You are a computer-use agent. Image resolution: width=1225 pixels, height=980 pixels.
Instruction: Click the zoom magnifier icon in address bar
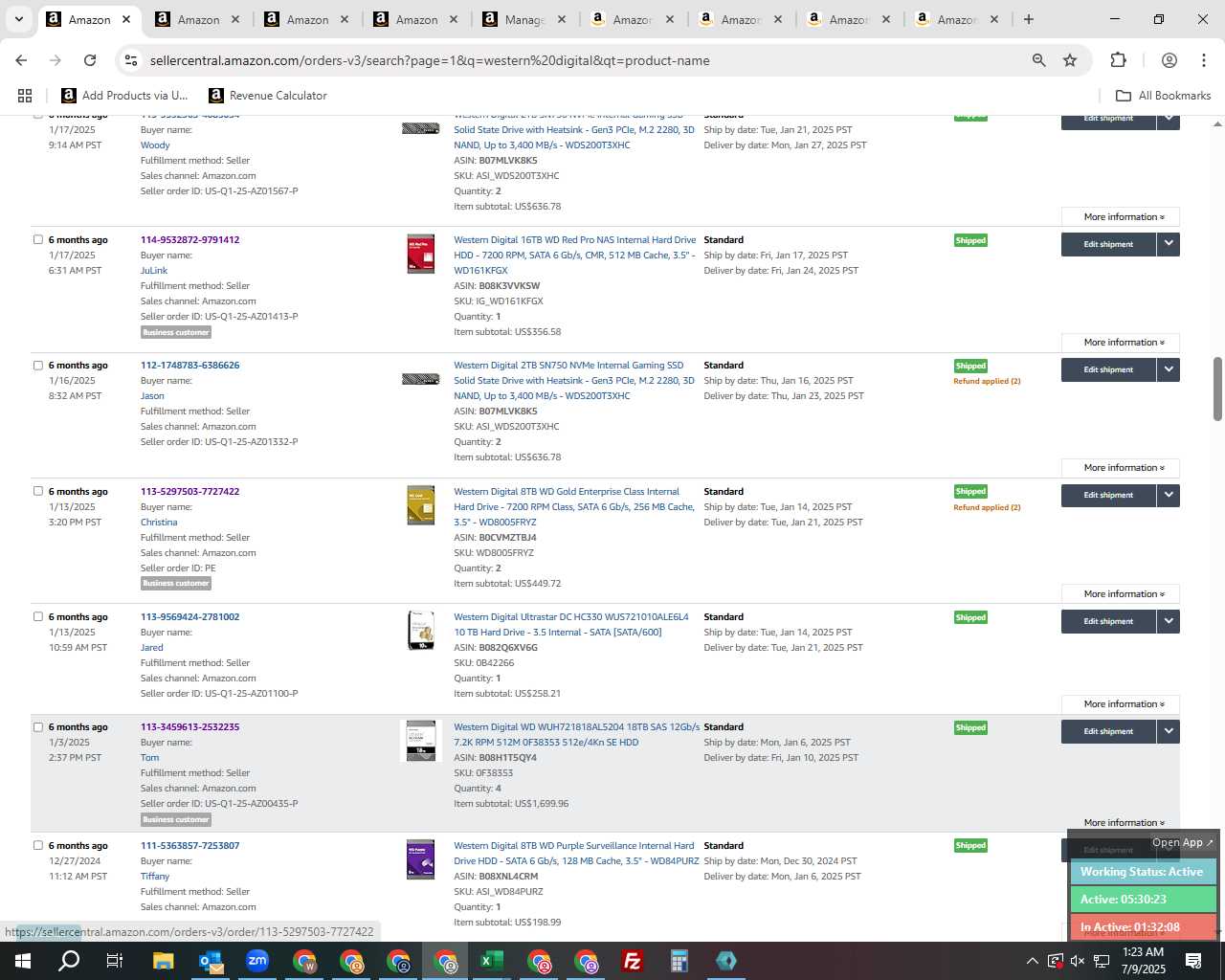click(1038, 60)
